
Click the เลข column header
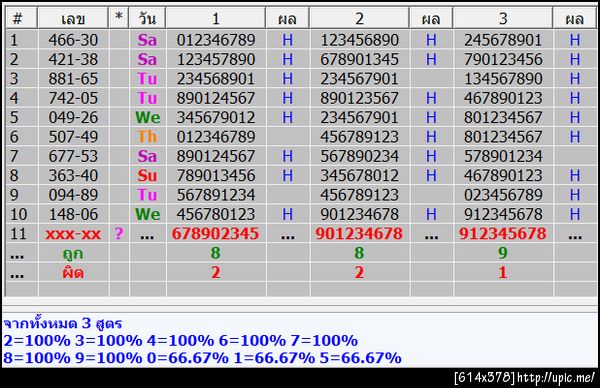tap(73, 18)
